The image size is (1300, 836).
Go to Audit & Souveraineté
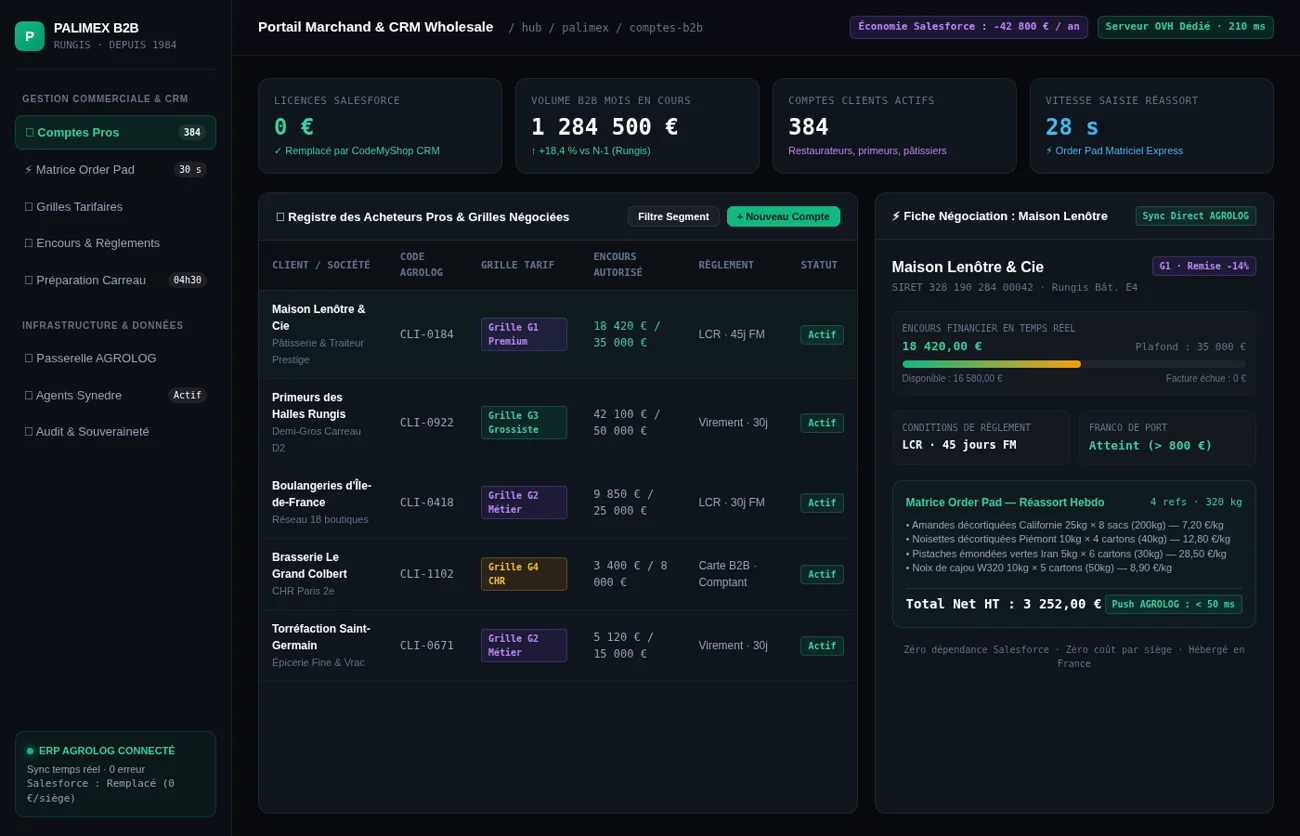[x=115, y=431]
